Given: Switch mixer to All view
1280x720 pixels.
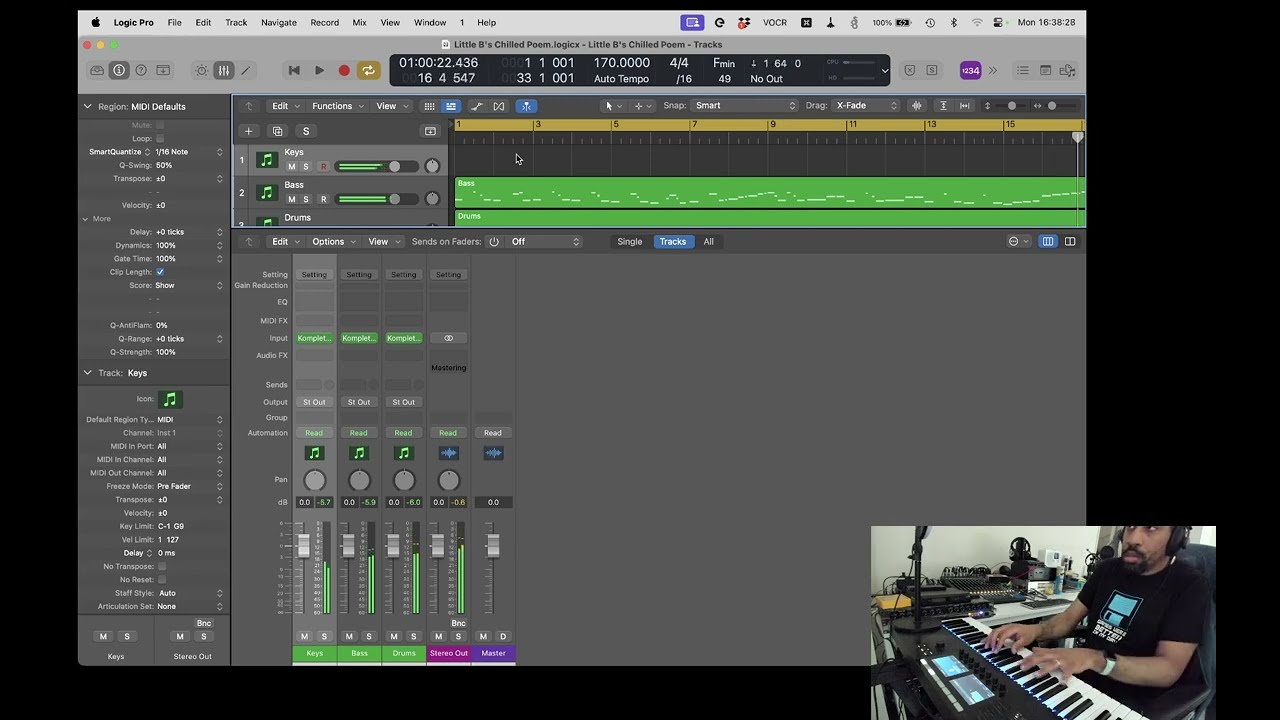Looking at the screenshot, I should pyautogui.click(x=708, y=241).
